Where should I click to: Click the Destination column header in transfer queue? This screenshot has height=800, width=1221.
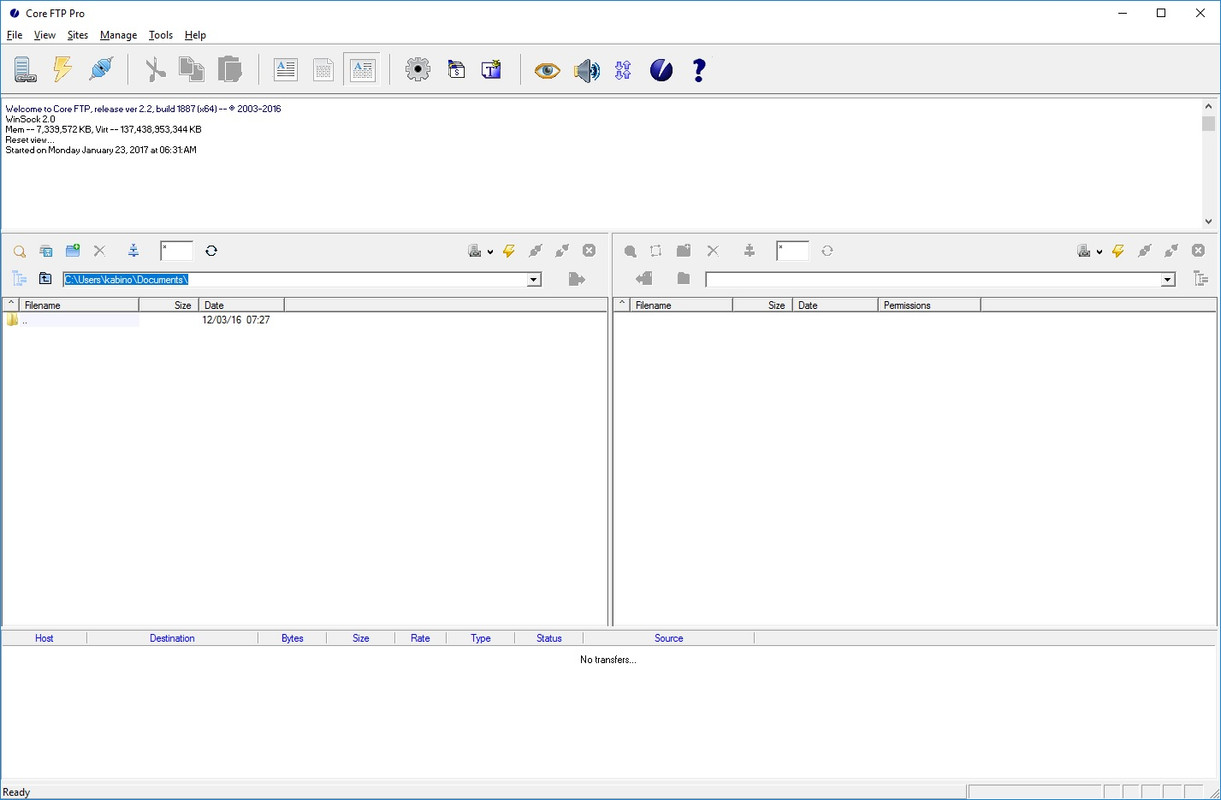click(172, 638)
